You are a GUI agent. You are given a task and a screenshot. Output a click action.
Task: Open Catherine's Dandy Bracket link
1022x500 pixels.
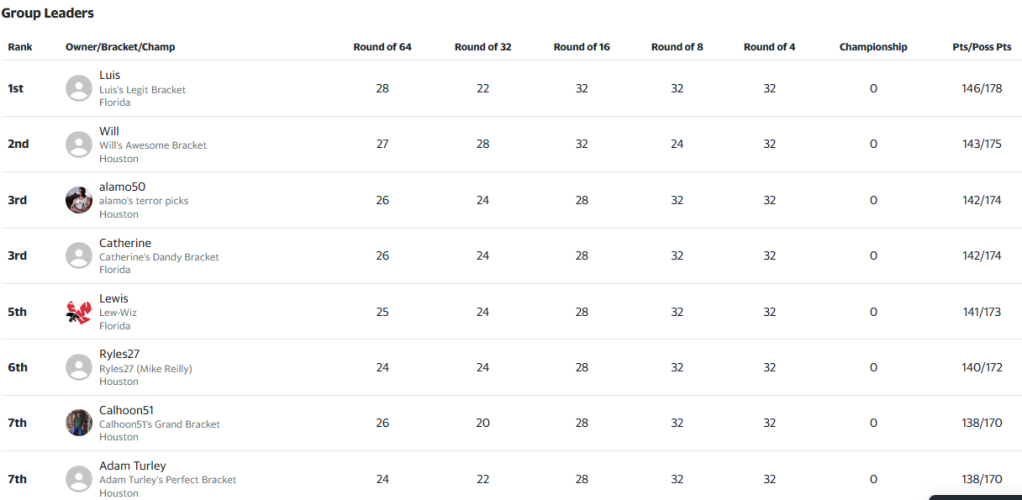159,257
